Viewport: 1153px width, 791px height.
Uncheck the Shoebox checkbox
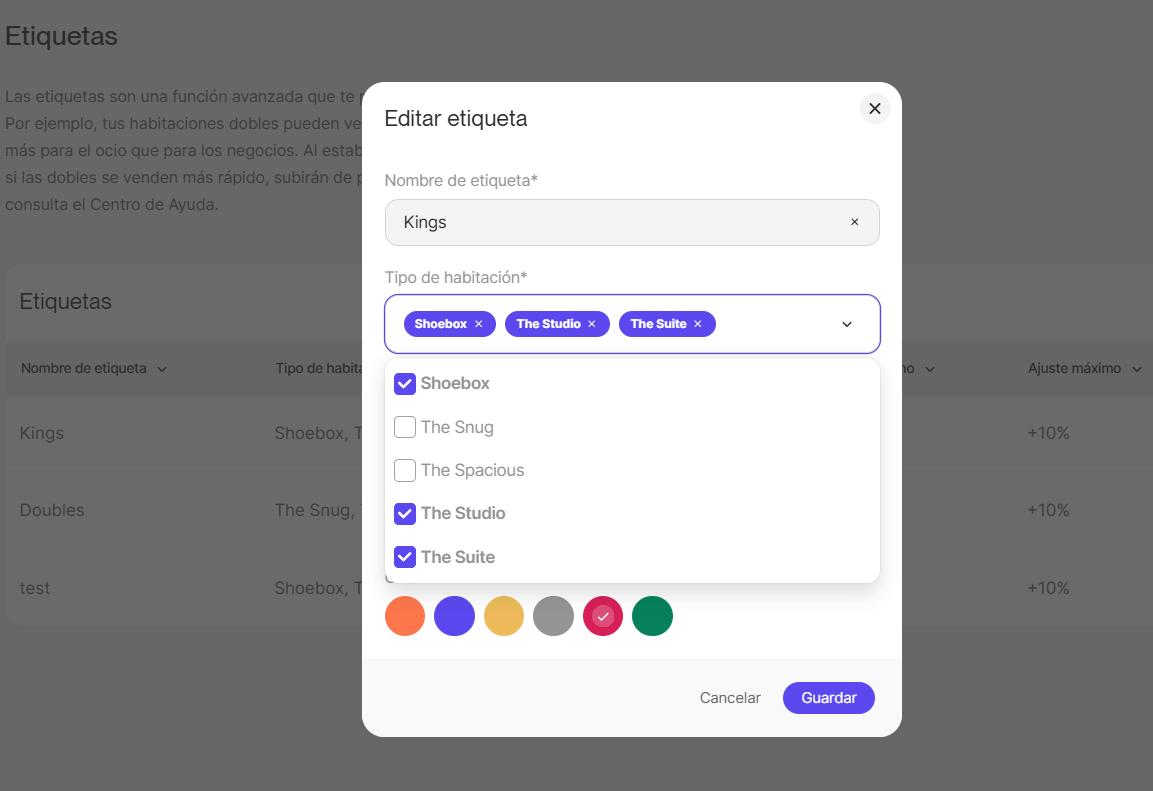pos(405,384)
